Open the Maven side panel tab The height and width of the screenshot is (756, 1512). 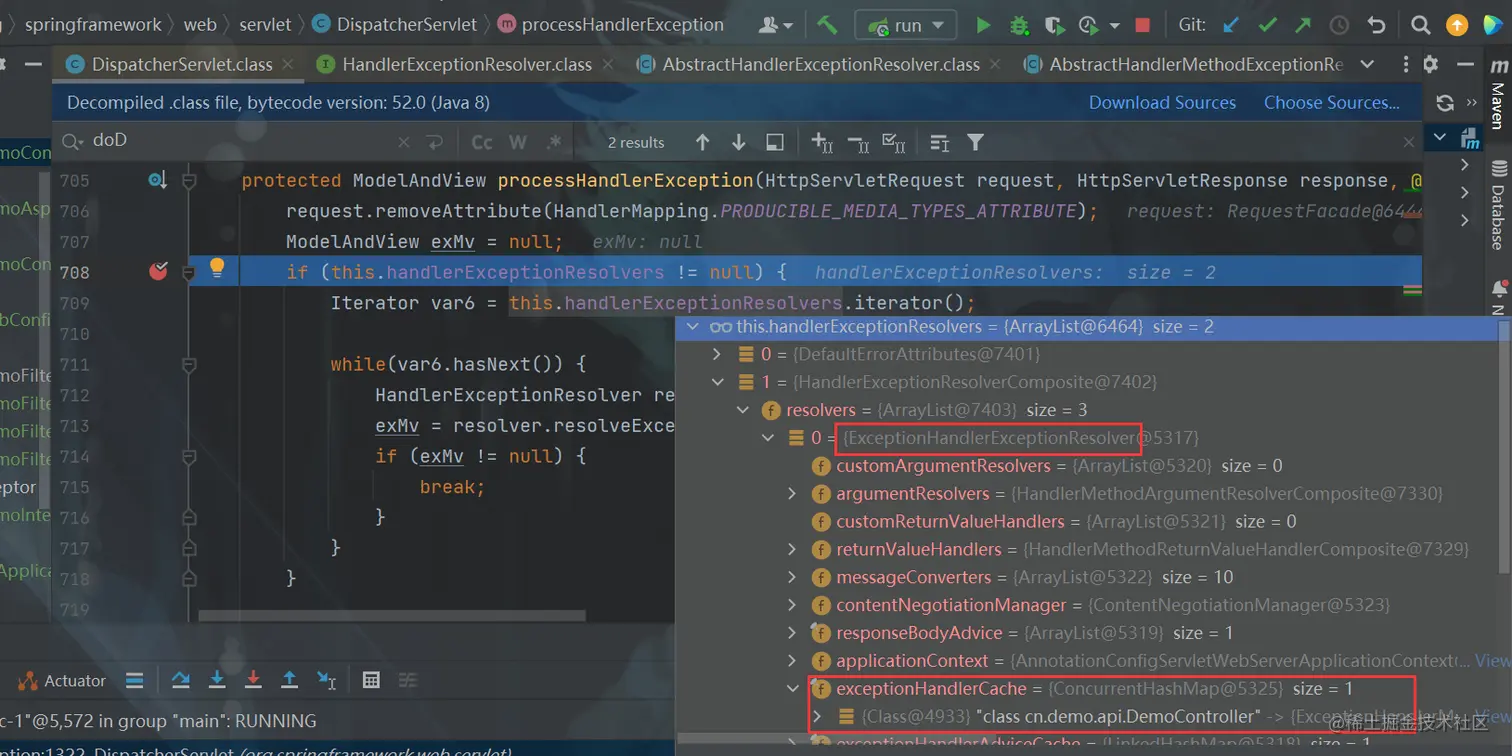(1498, 94)
